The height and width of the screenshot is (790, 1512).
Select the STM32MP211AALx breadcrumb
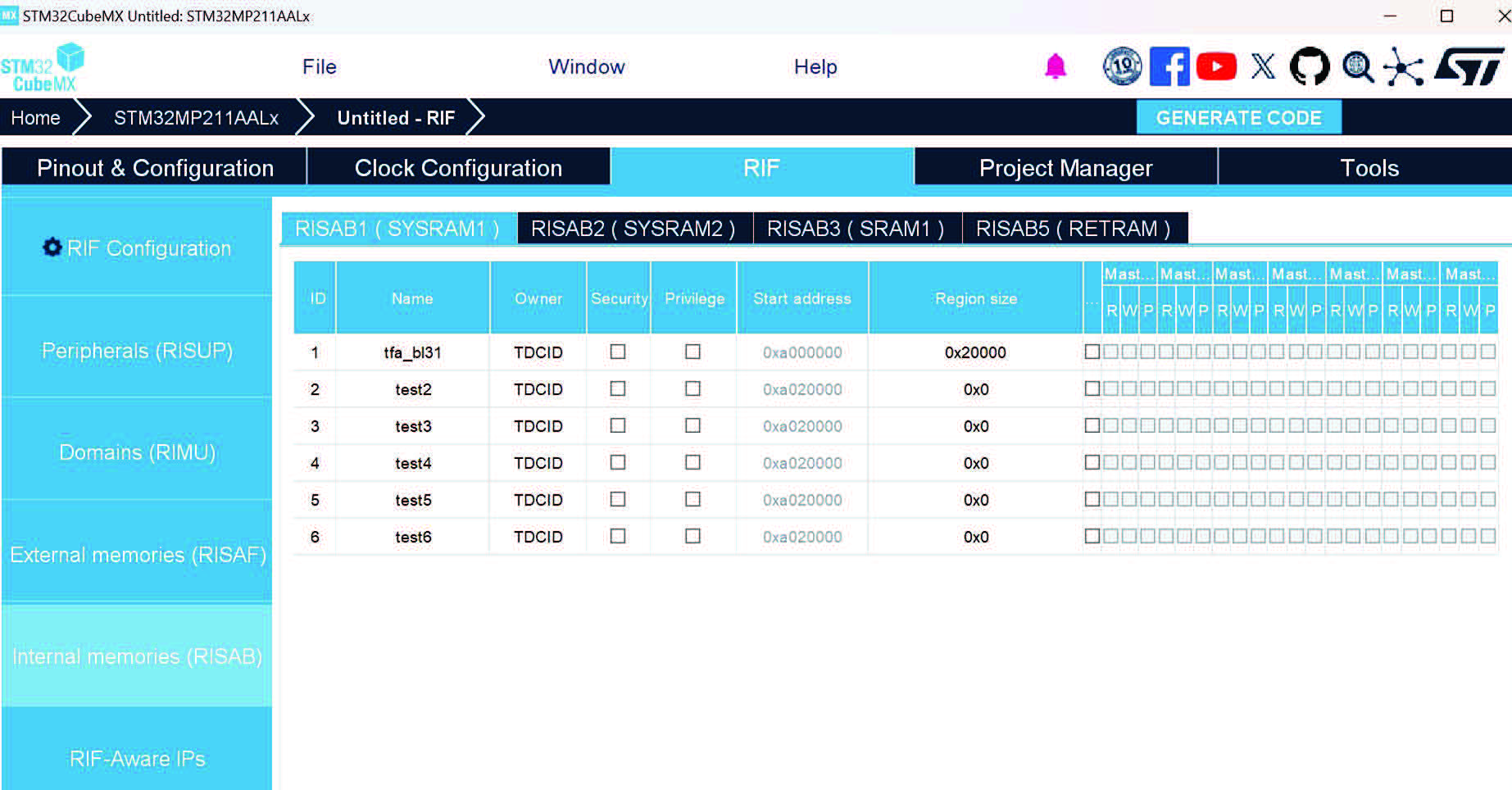point(197,118)
